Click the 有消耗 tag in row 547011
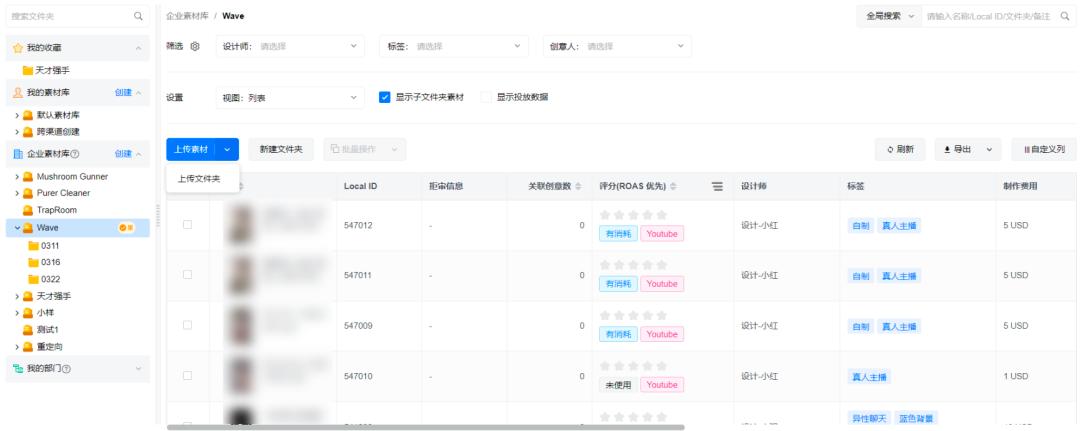Screen dimensions: 1080x431 click(x=618, y=284)
